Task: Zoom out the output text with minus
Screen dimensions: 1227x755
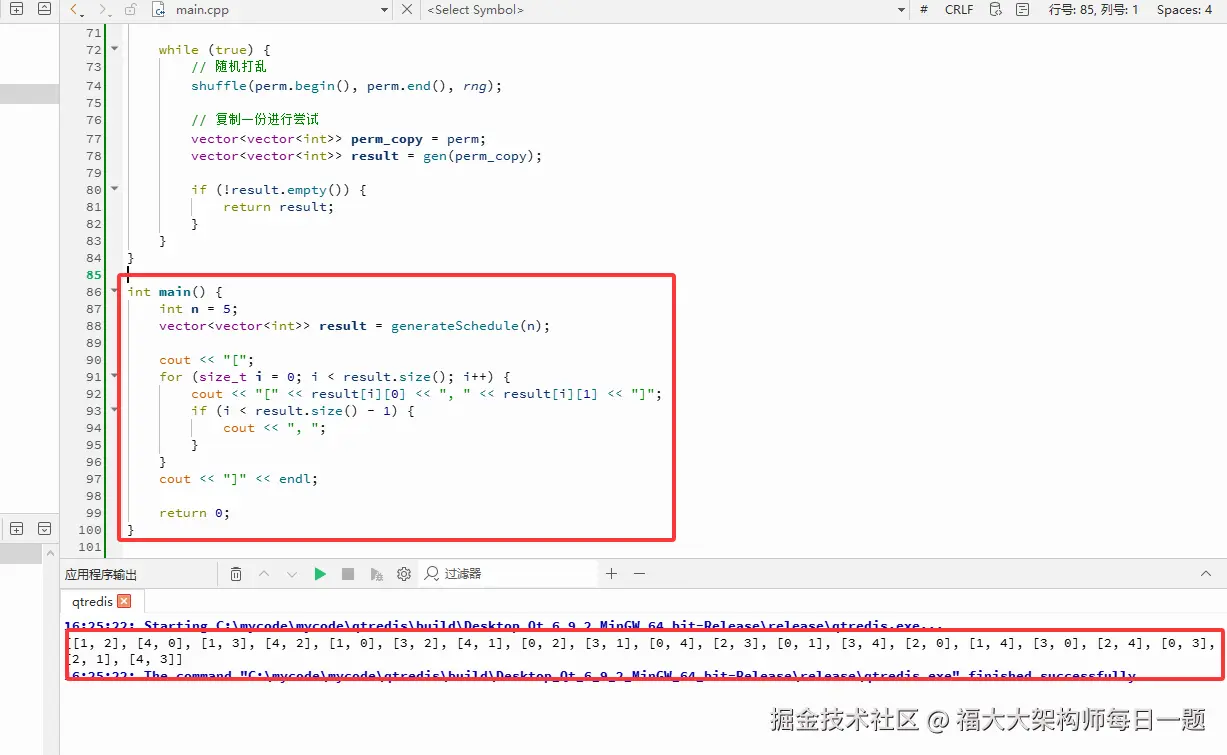Action: (x=640, y=574)
